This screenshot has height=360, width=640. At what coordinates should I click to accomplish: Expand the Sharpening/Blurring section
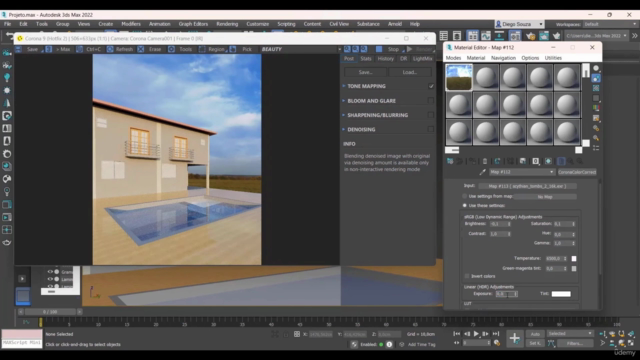[x=344, y=115]
